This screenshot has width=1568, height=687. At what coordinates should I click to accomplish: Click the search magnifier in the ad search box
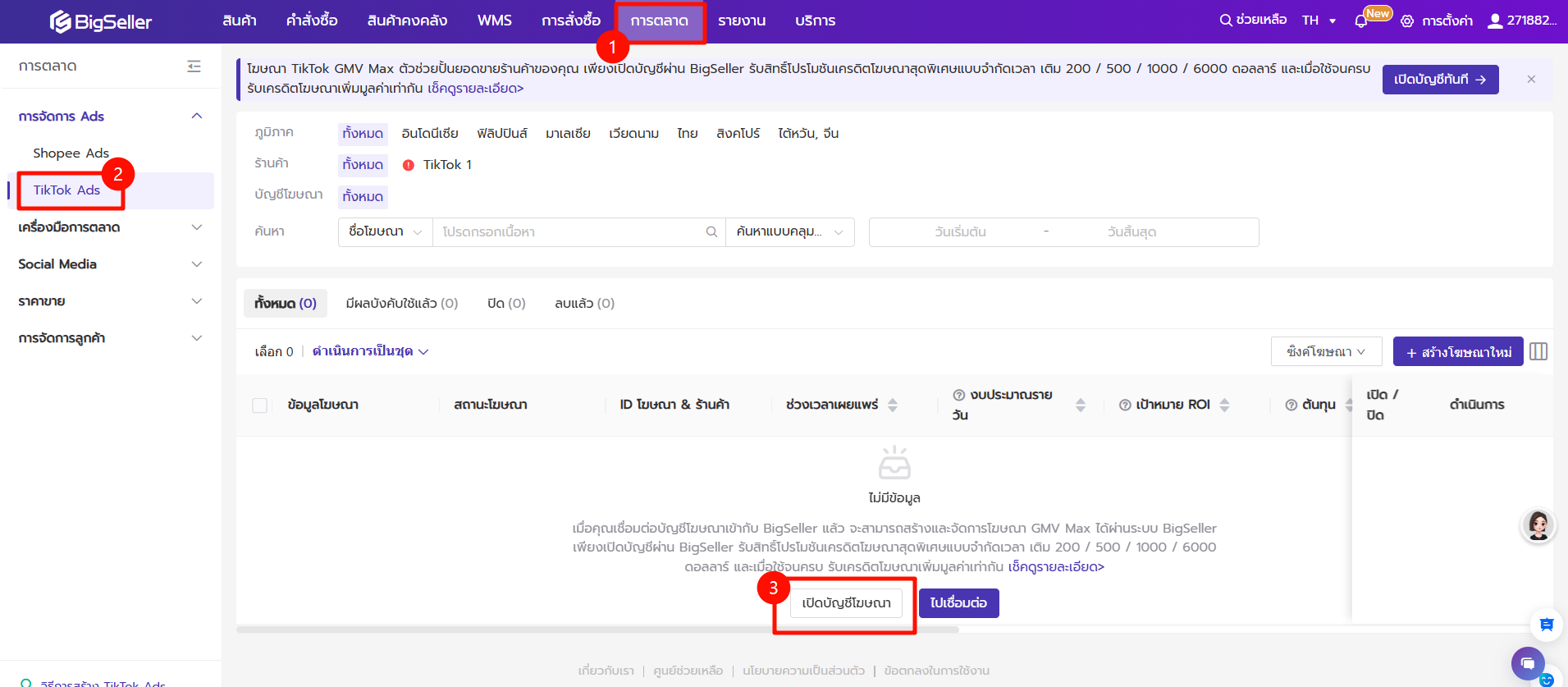tap(711, 232)
